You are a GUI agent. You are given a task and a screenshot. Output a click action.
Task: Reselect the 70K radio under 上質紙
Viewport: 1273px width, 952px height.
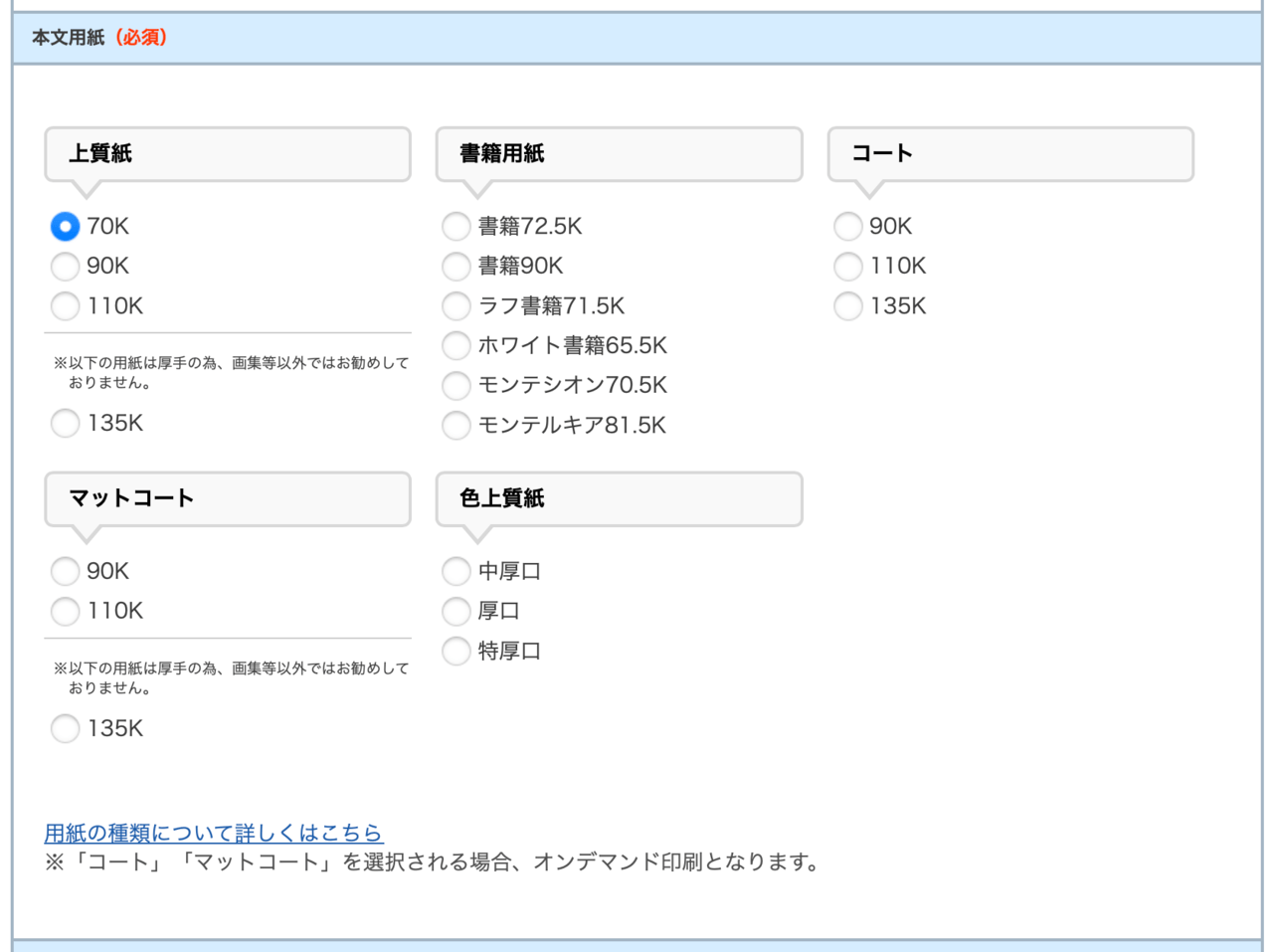[65, 227]
